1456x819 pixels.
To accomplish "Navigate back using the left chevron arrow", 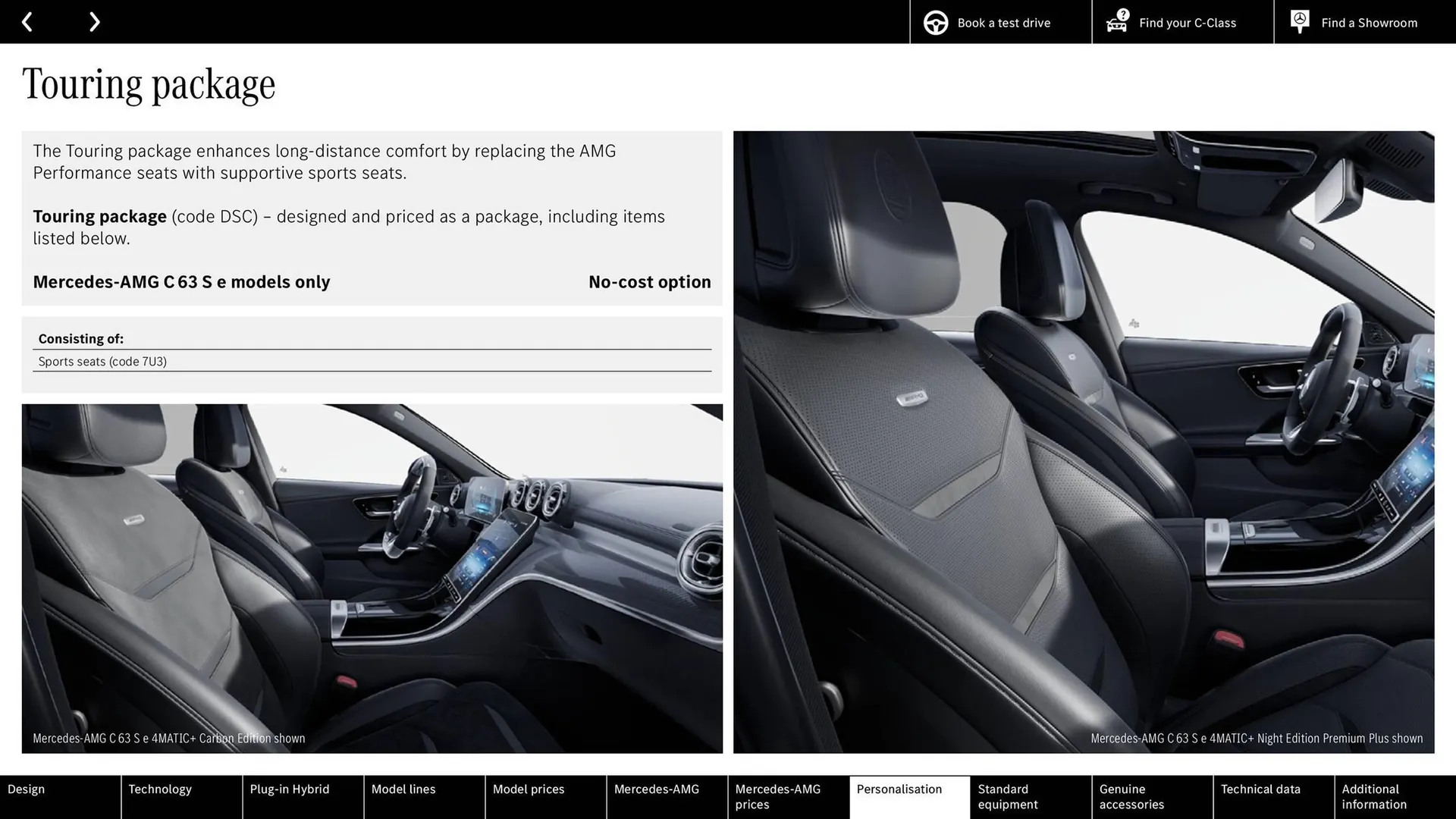I will coord(28,22).
